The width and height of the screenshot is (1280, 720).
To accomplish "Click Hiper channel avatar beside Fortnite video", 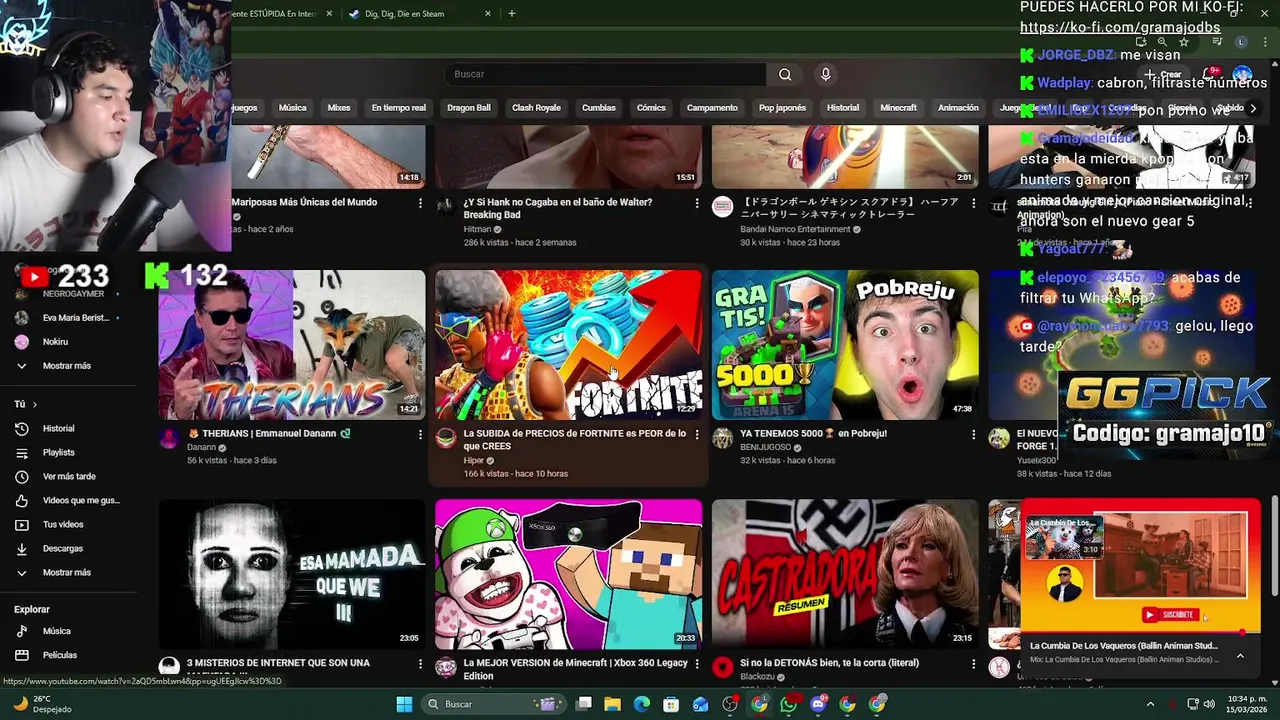I will (x=446, y=439).
